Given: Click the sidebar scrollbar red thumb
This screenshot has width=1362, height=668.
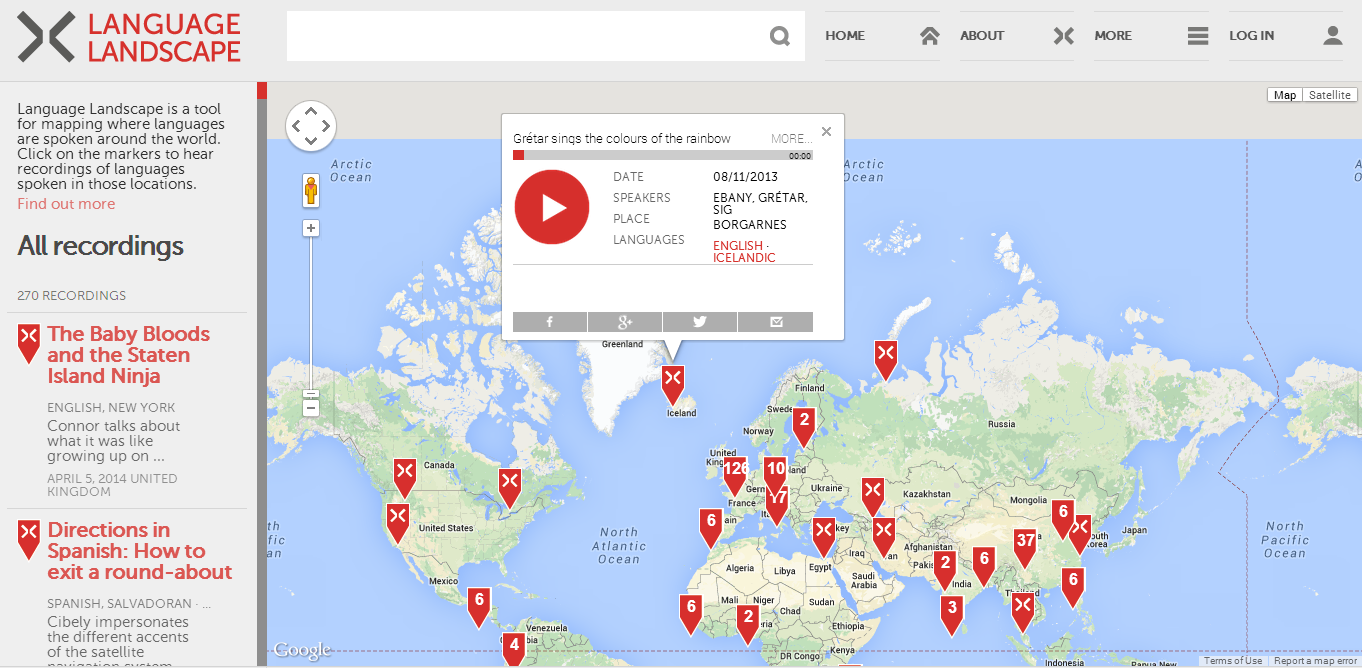Looking at the screenshot, I should (x=262, y=90).
